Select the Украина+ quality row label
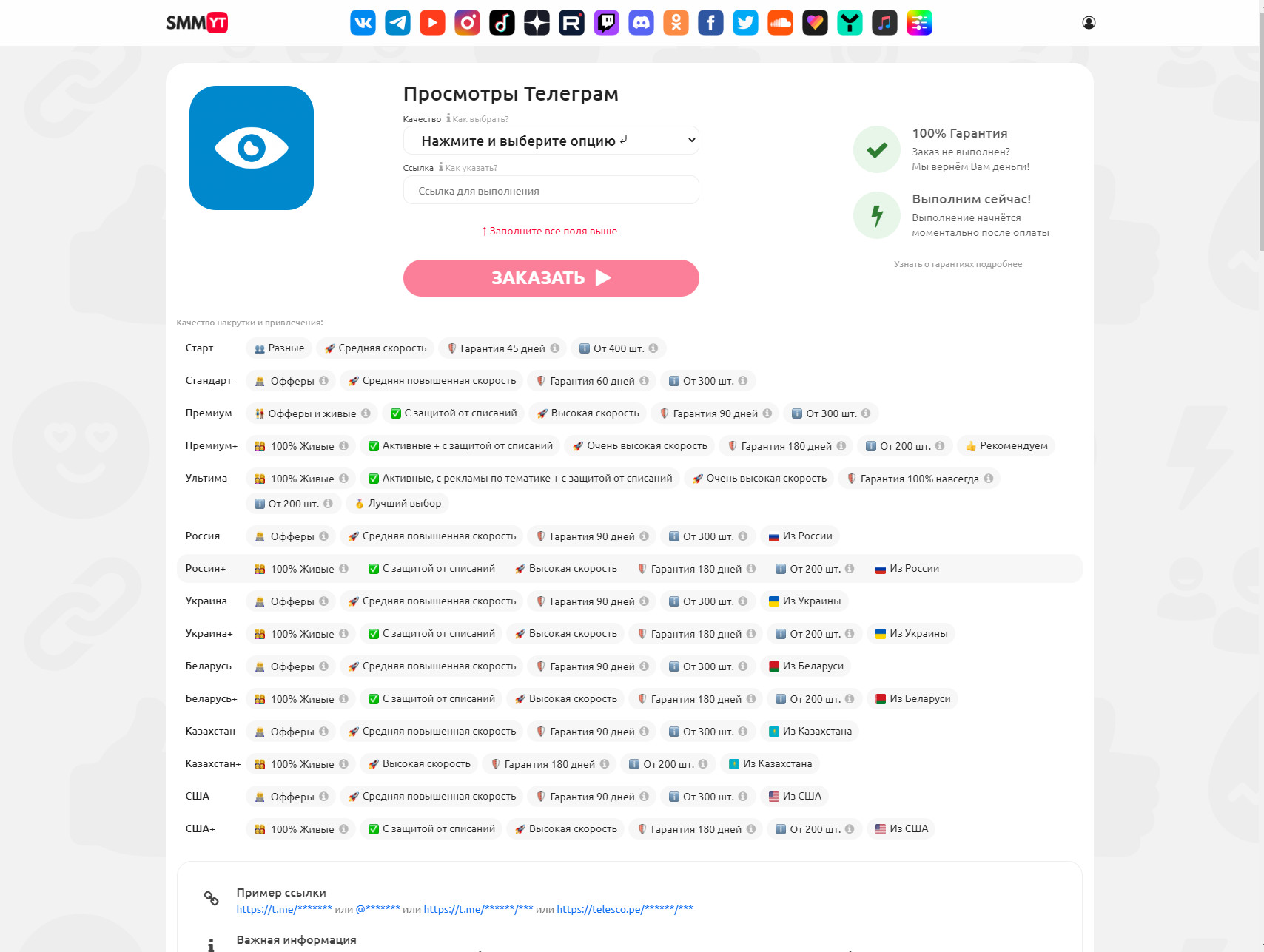This screenshot has width=1264, height=952. 209,634
